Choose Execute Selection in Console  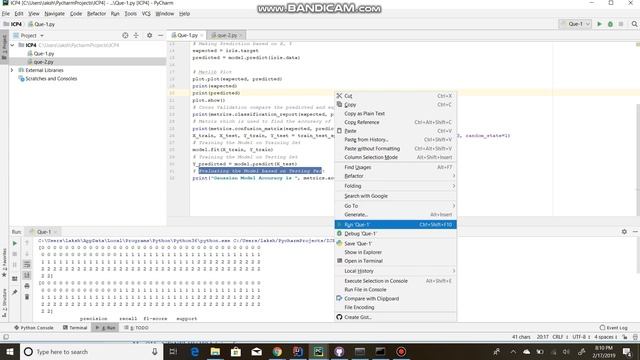click(x=396, y=281)
